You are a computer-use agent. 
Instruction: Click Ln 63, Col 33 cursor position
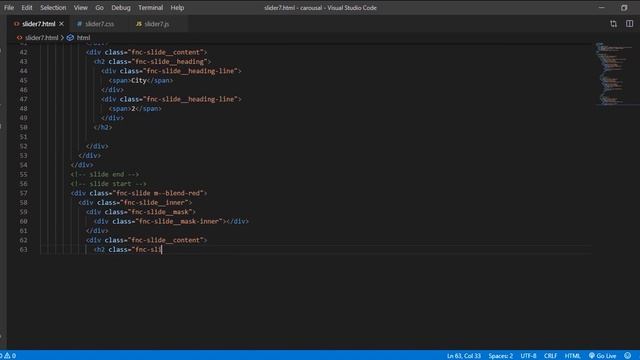point(464,356)
